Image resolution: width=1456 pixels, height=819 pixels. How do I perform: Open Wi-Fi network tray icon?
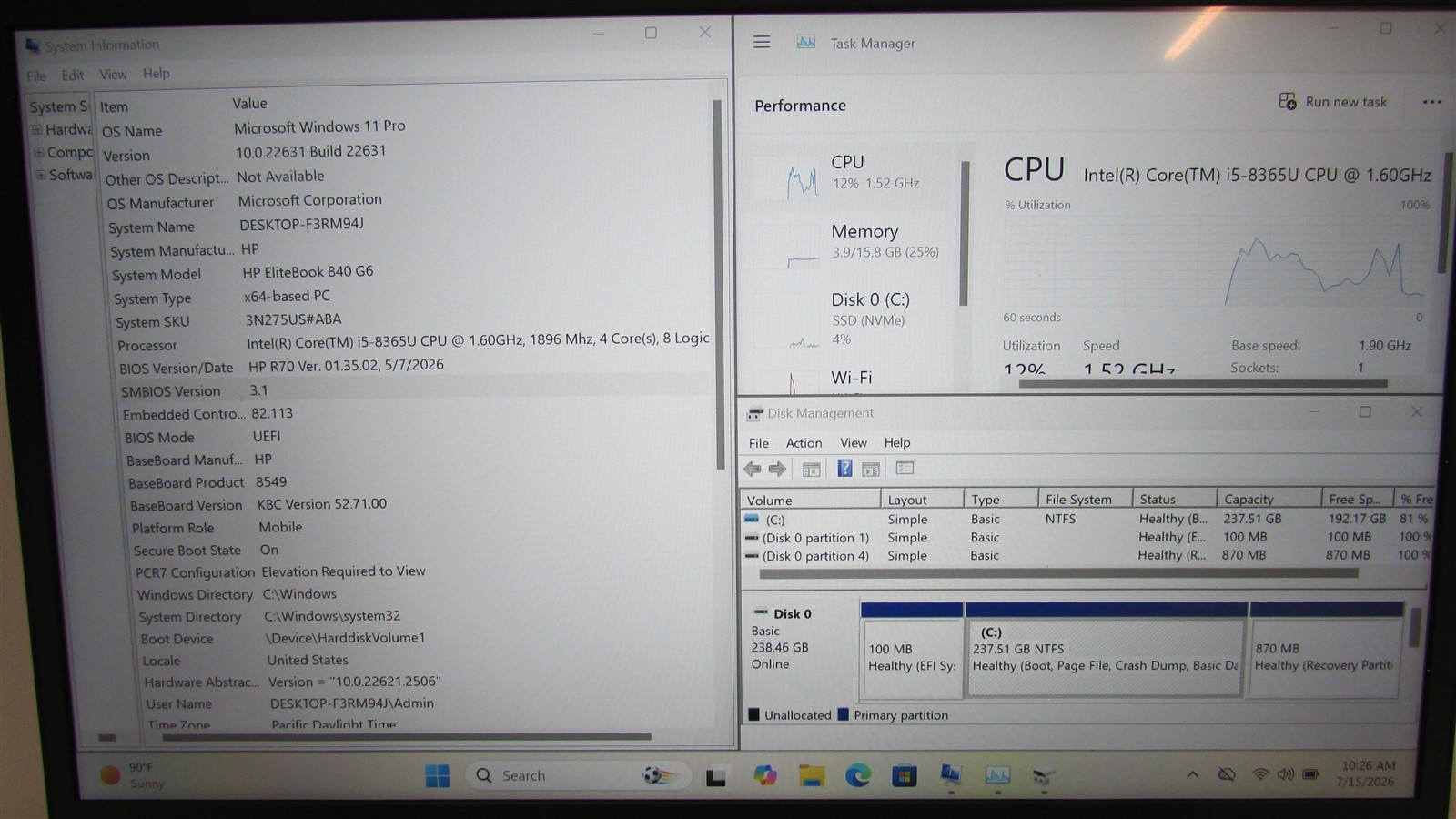(1260, 774)
